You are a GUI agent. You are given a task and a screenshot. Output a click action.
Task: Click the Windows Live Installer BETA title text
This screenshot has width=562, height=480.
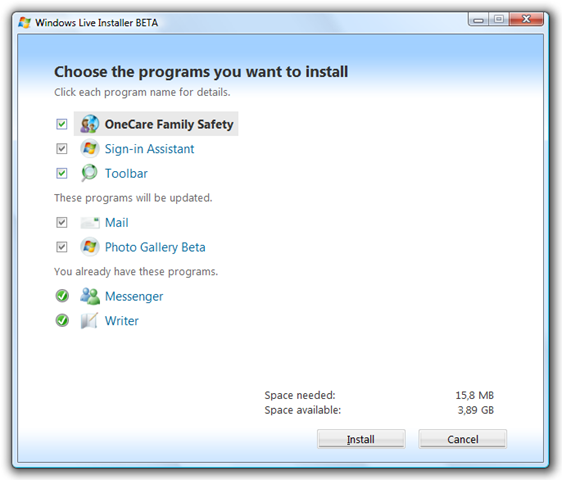coord(96,23)
